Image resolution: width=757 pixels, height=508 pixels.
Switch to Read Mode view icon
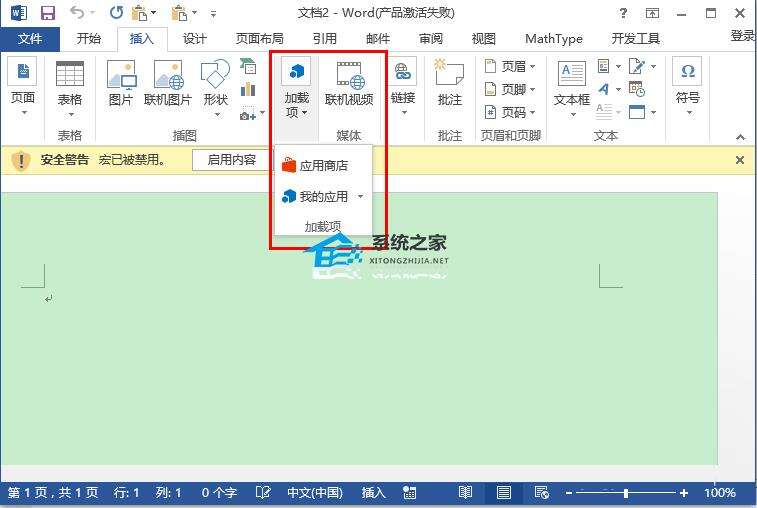[x=465, y=493]
